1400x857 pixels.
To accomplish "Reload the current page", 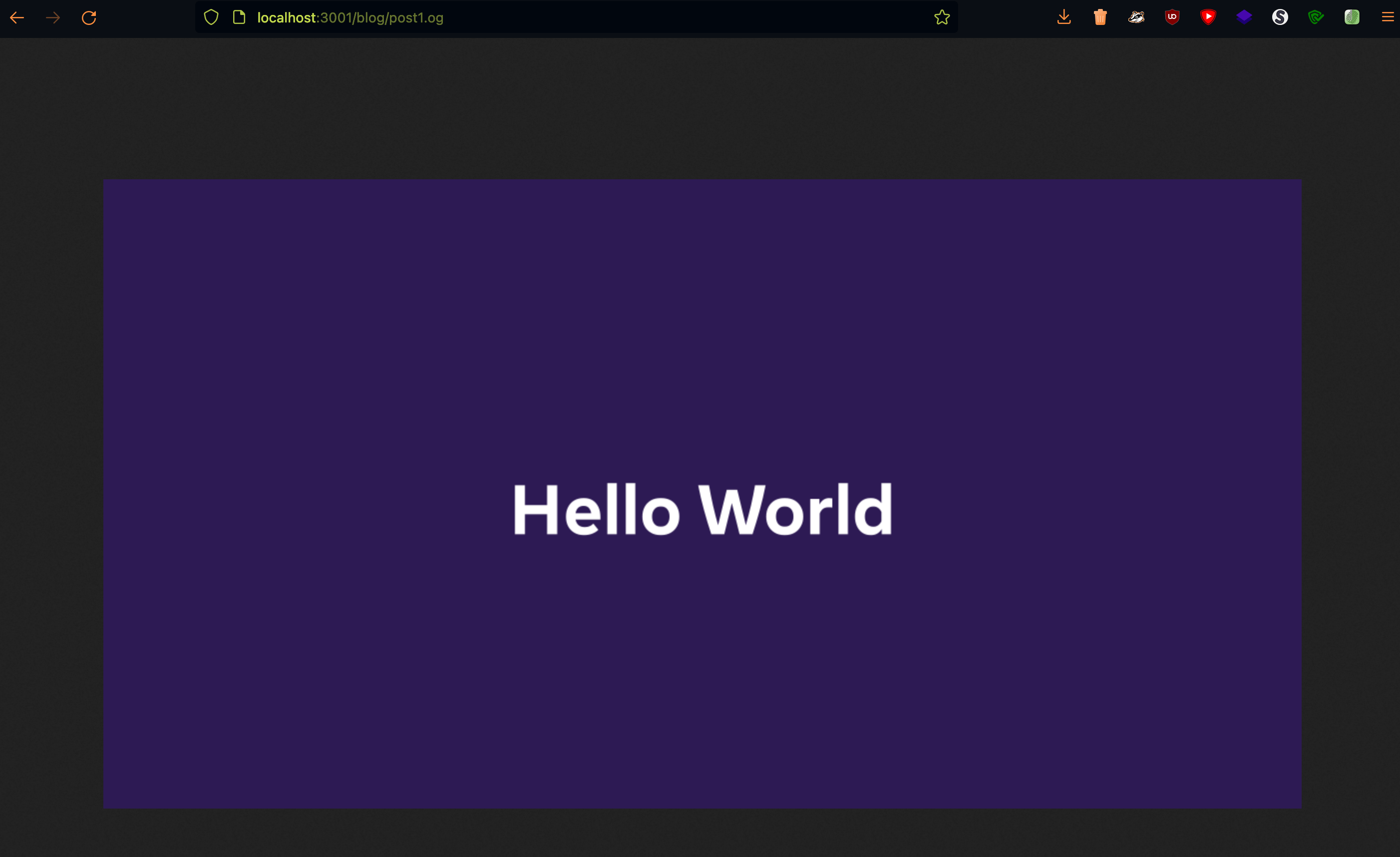I will (x=89, y=17).
